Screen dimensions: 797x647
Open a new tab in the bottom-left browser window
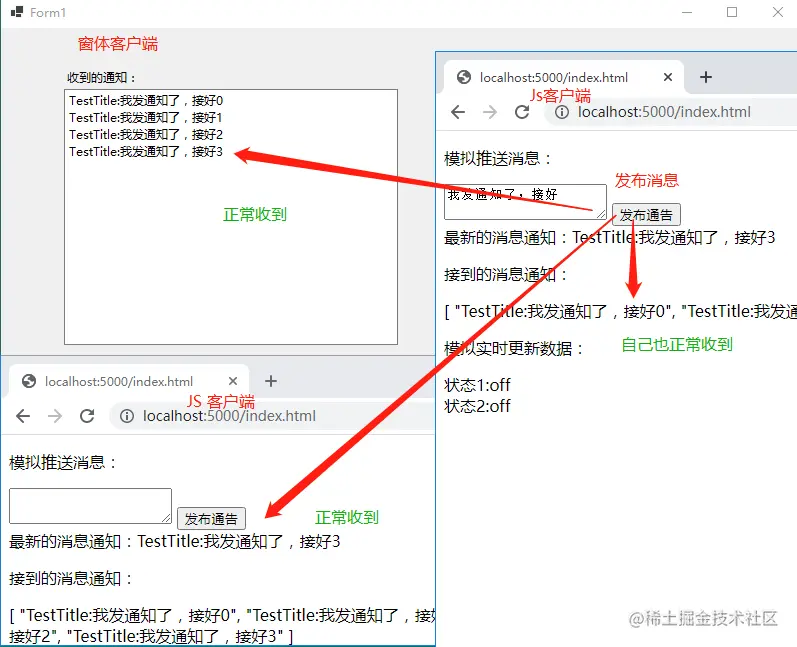(271, 381)
